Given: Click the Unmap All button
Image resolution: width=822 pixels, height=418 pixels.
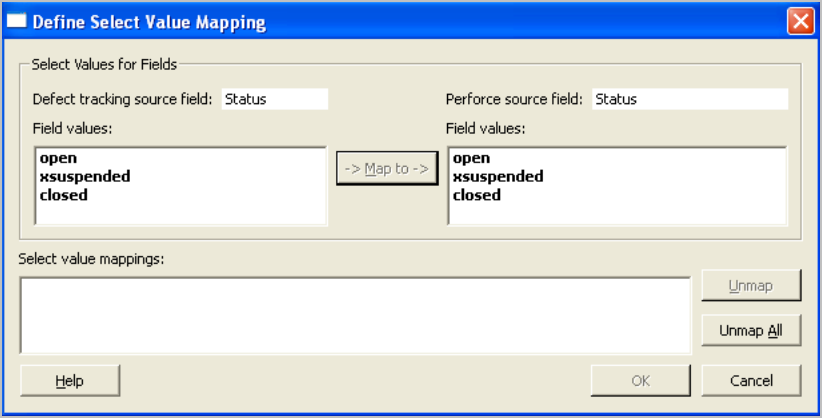Looking at the screenshot, I should pos(751,330).
